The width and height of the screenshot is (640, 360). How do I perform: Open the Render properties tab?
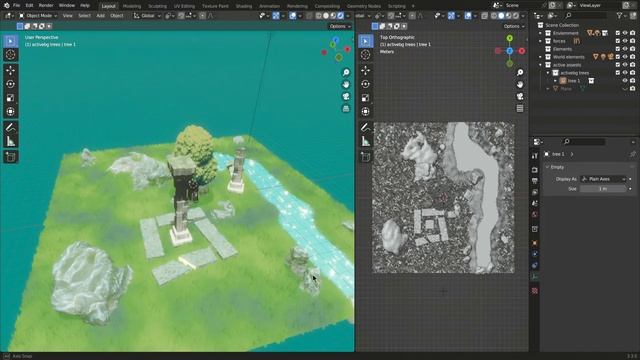pos(535,170)
